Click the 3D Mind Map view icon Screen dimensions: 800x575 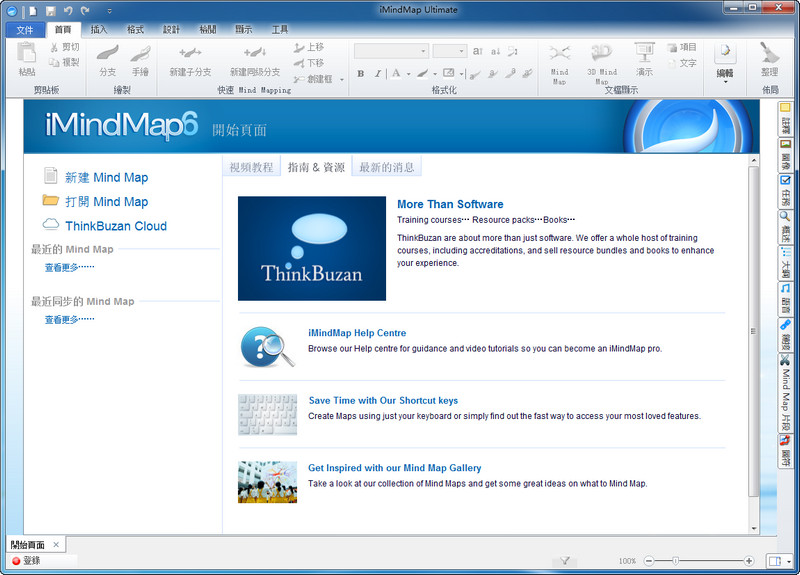point(601,54)
